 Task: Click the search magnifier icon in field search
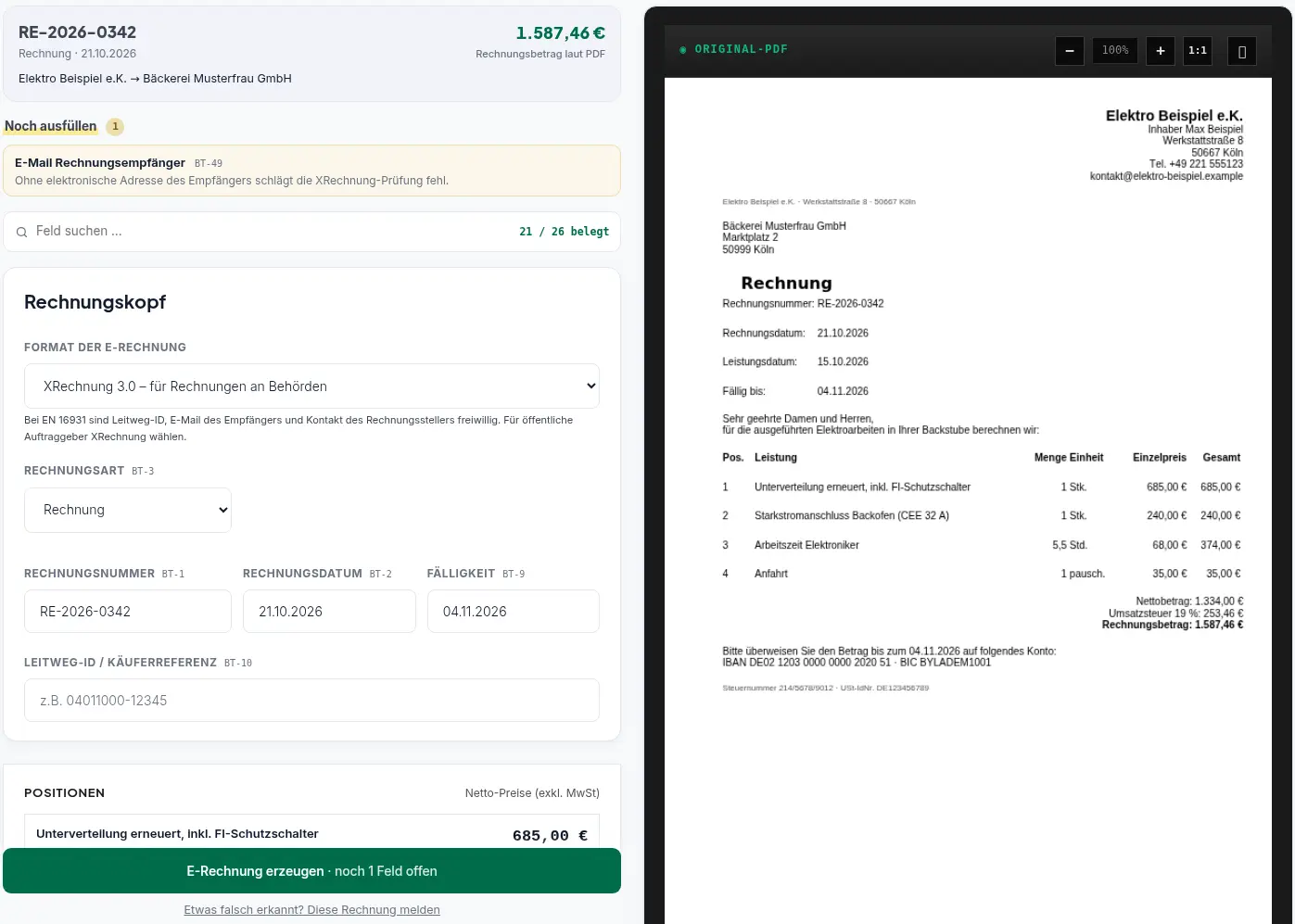pyautogui.click(x=21, y=232)
